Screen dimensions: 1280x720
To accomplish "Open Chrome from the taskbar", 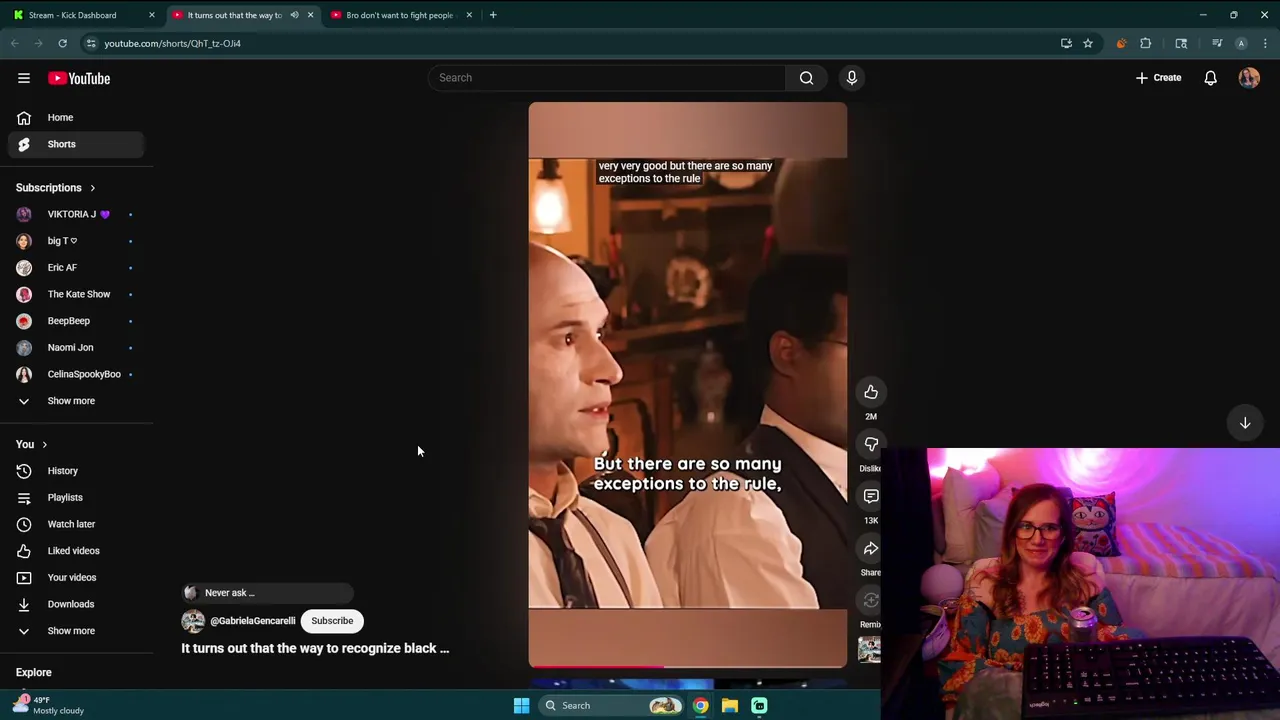I will tap(701, 706).
